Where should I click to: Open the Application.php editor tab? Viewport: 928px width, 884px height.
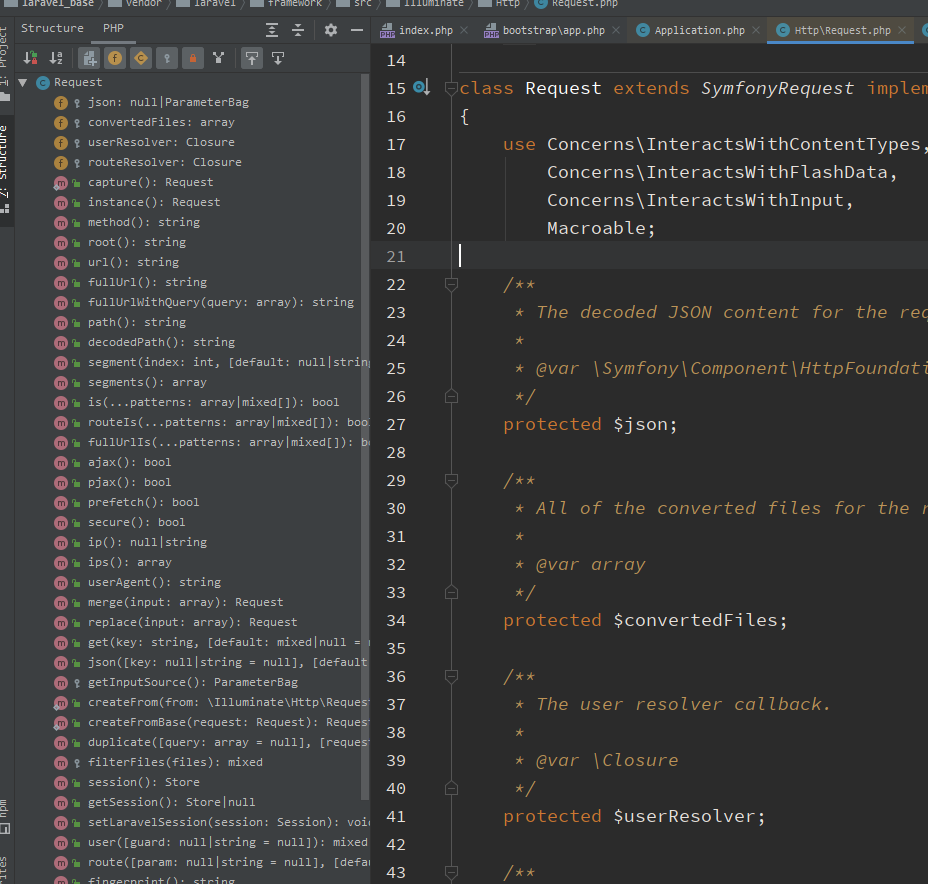pos(699,30)
